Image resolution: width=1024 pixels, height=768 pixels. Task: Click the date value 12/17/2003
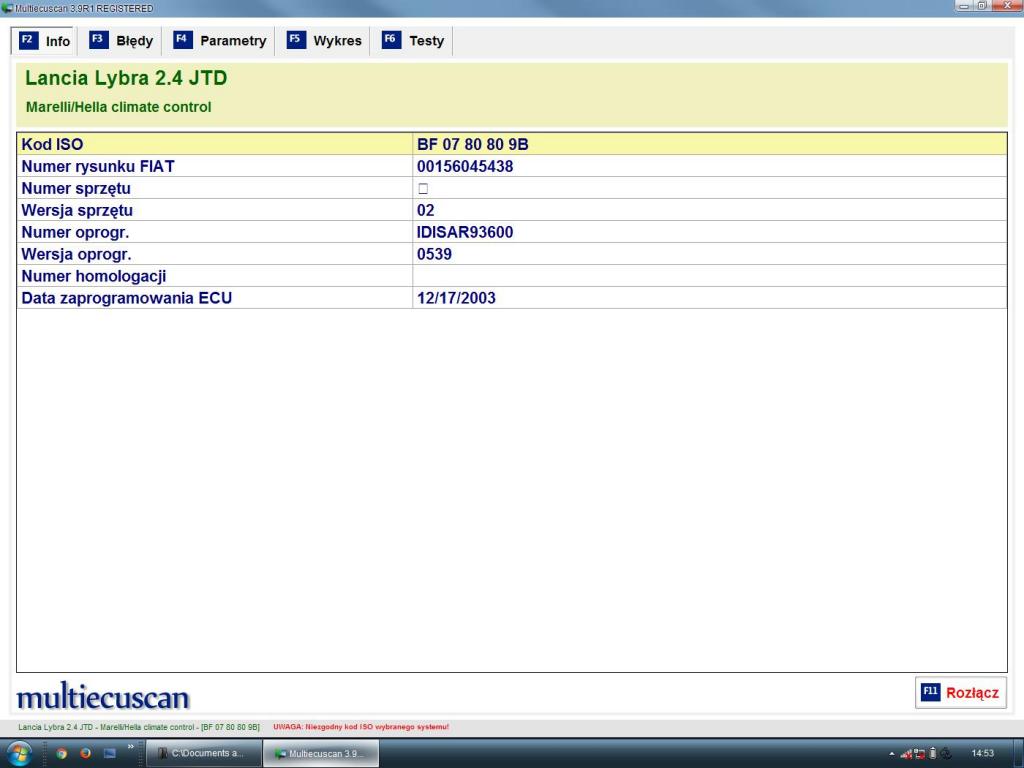click(x=456, y=298)
